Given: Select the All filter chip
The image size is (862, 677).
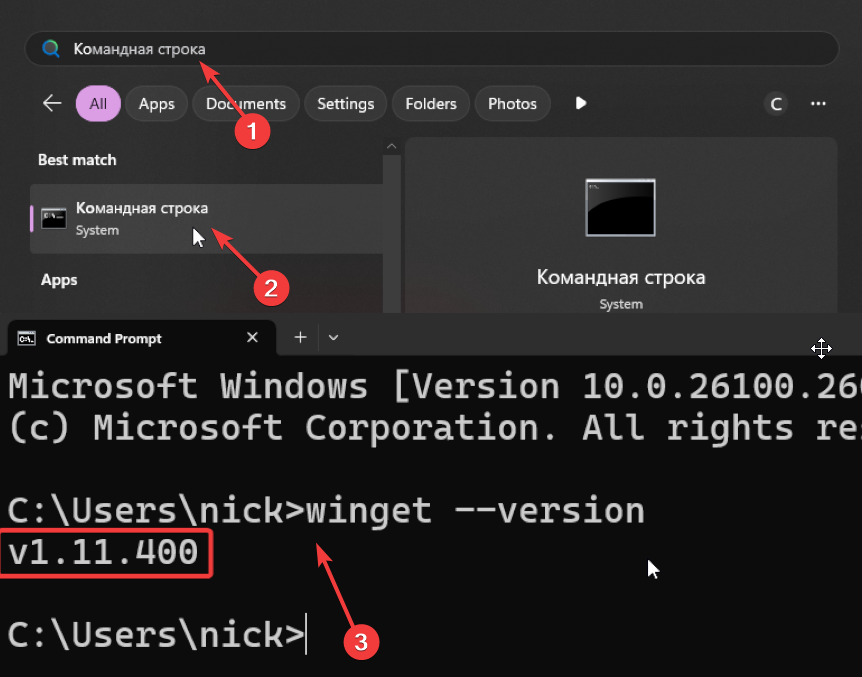Looking at the screenshot, I should tap(98, 103).
